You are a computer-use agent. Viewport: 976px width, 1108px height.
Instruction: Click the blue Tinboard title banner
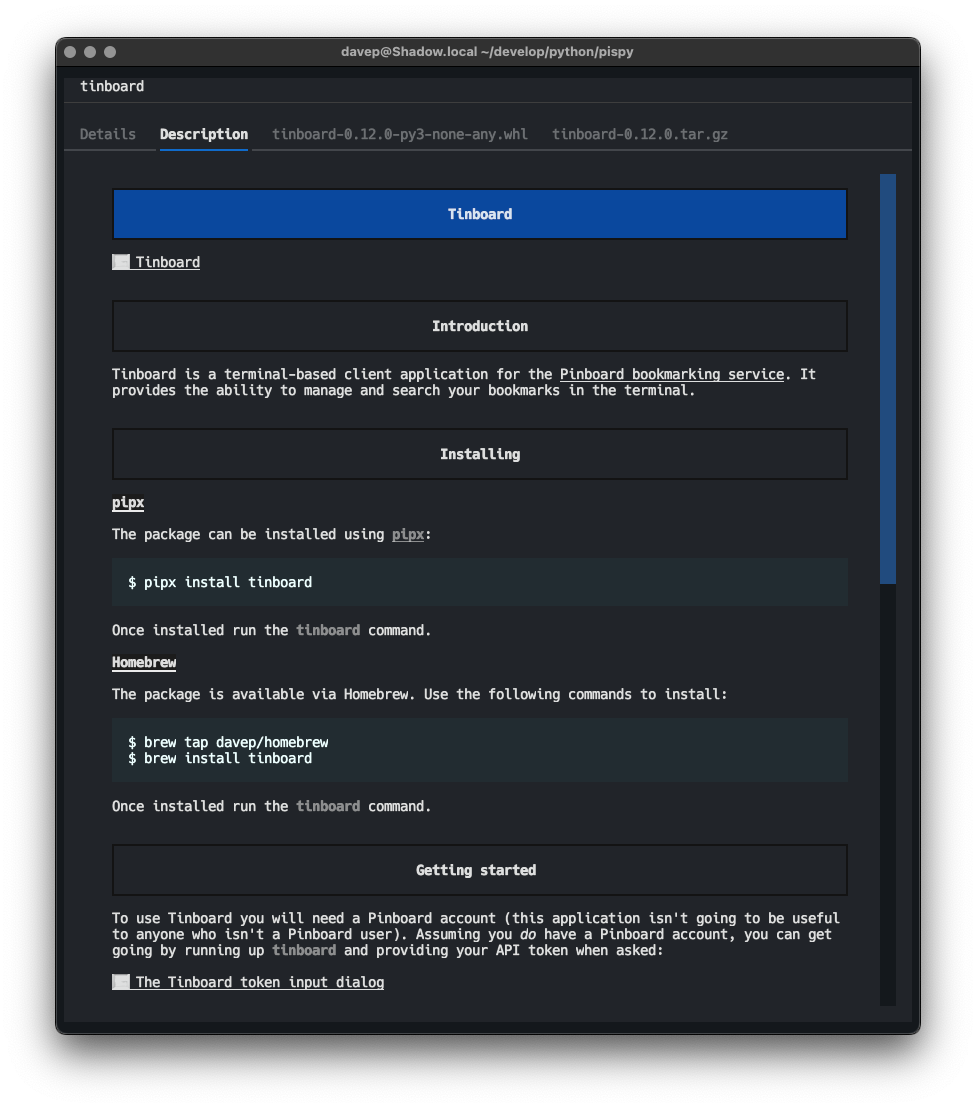(x=479, y=213)
